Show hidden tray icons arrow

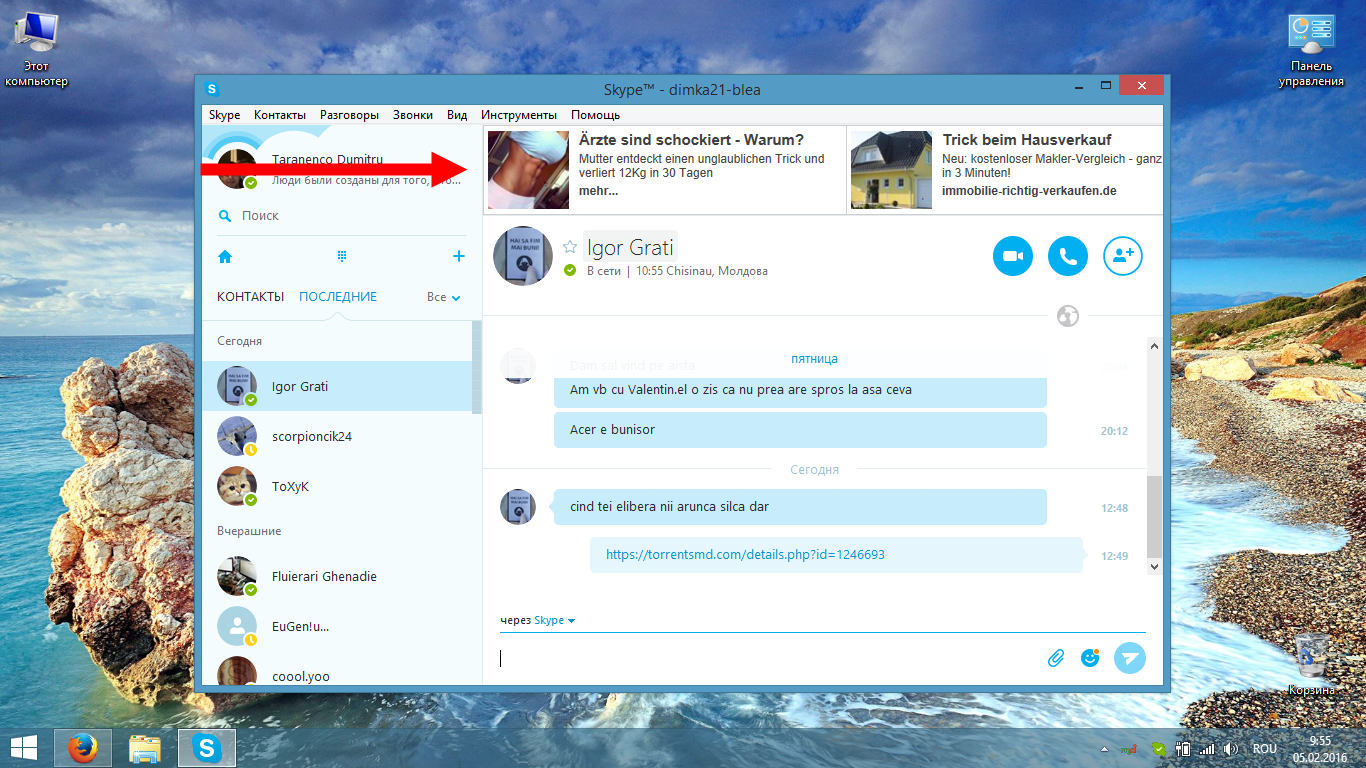pyautogui.click(x=1105, y=748)
